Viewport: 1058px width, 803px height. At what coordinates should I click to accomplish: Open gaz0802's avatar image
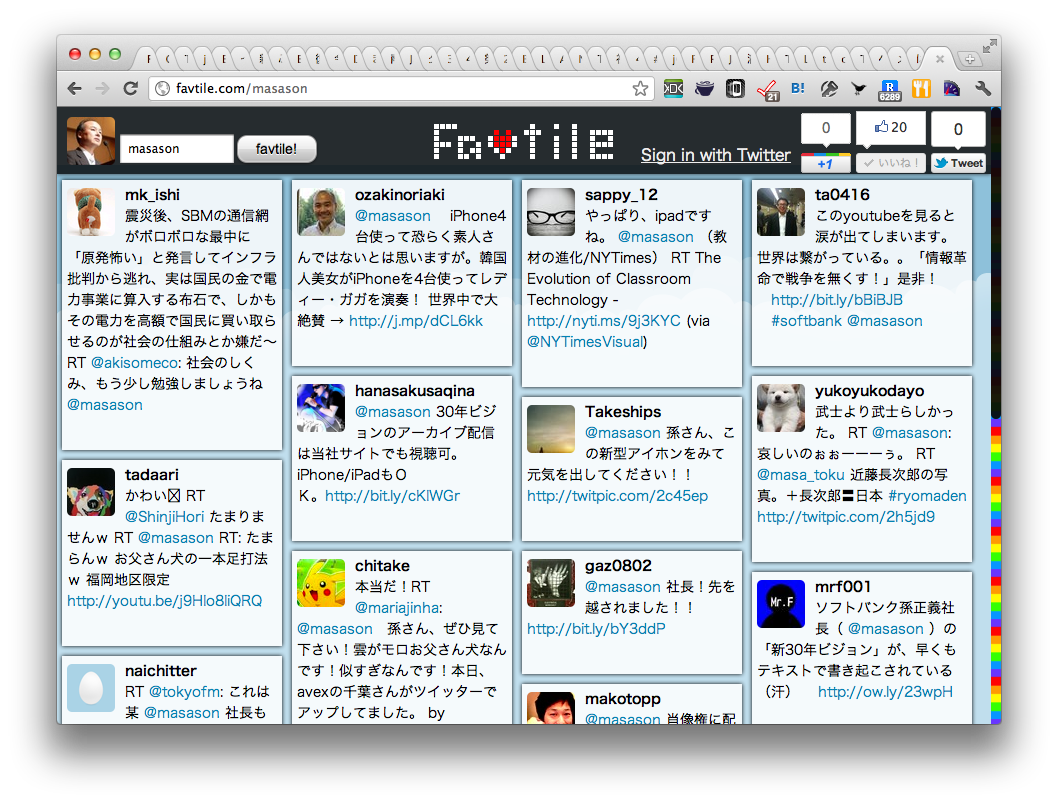coord(551,582)
